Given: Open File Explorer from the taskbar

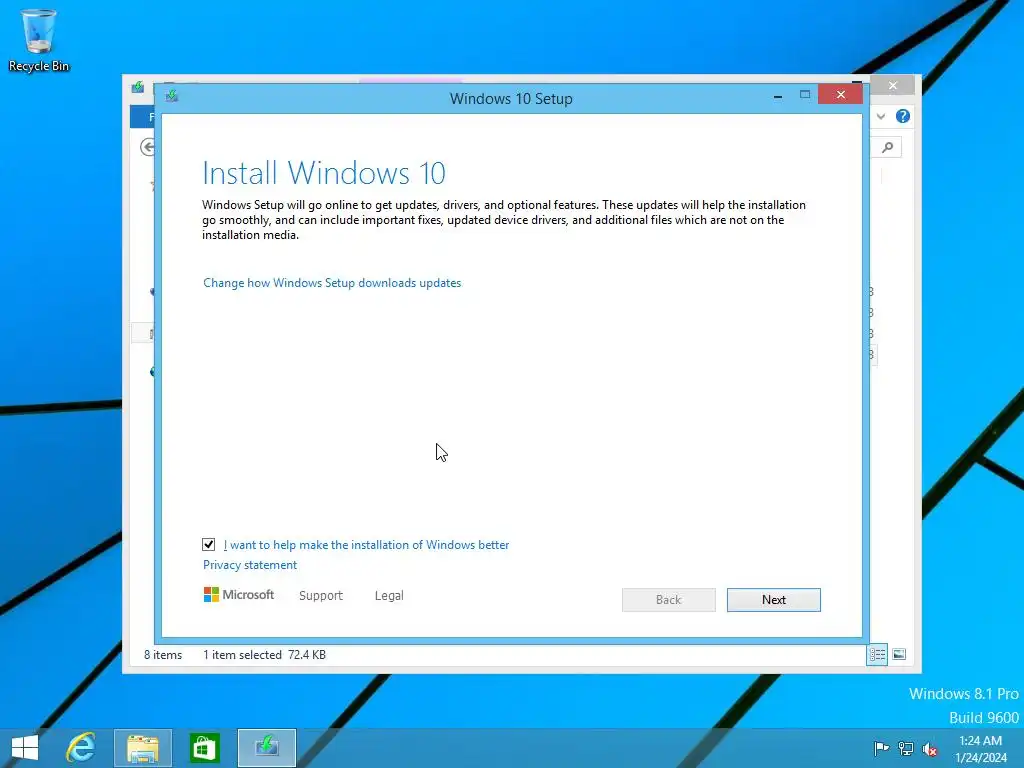Looking at the screenshot, I should 142,748.
